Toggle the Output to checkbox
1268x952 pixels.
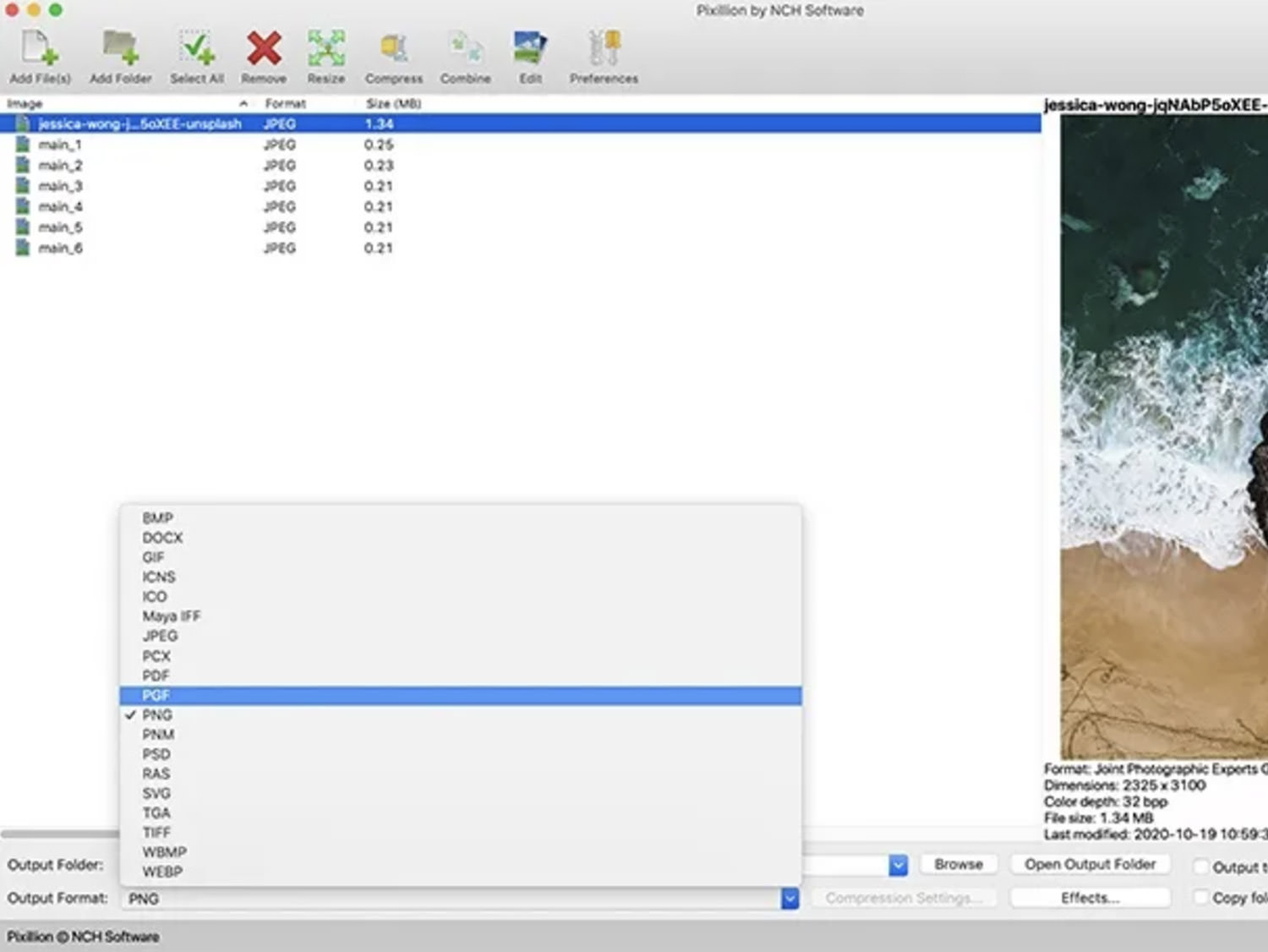[1200, 867]
